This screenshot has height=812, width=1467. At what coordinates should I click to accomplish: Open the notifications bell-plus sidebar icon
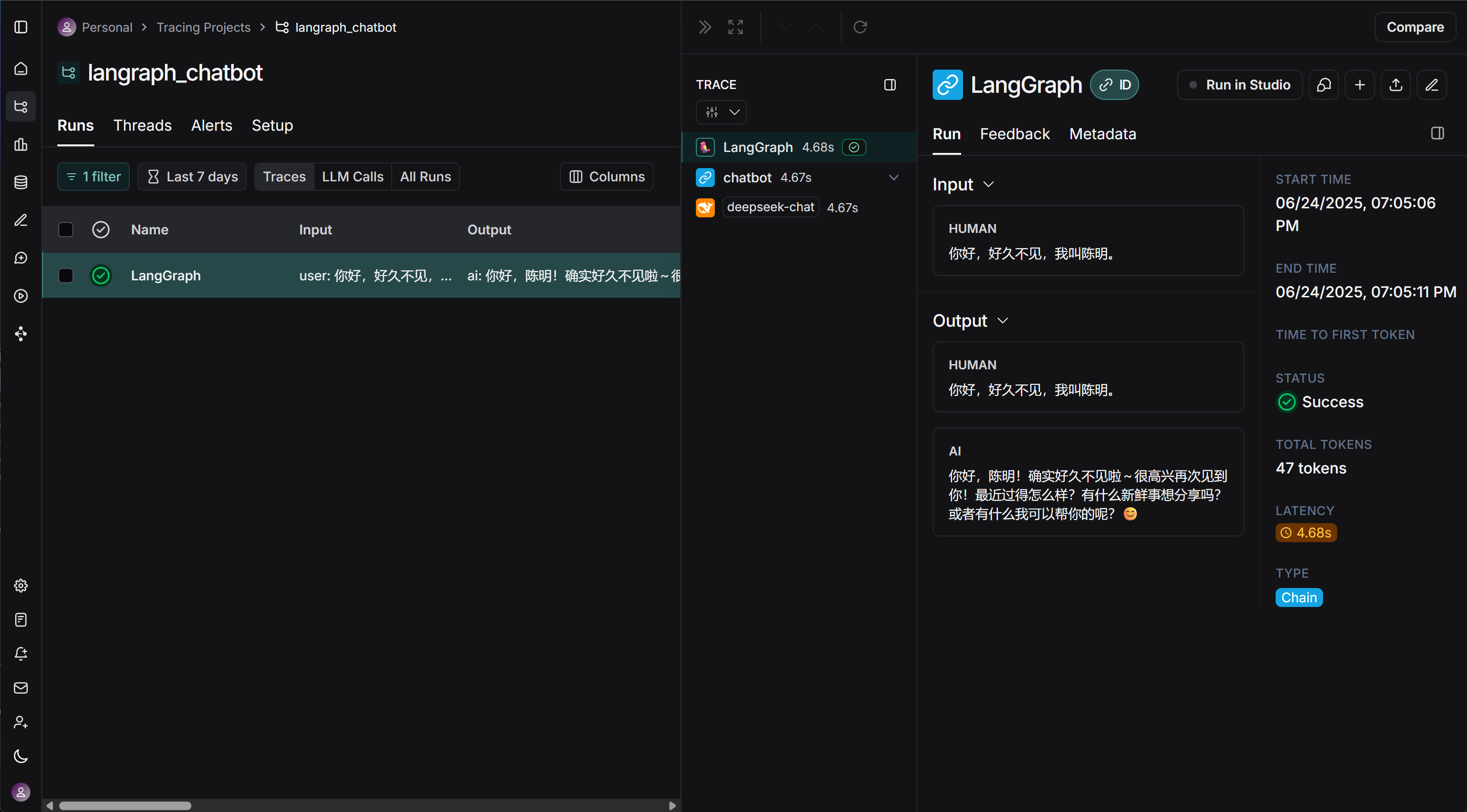point(20,654)
